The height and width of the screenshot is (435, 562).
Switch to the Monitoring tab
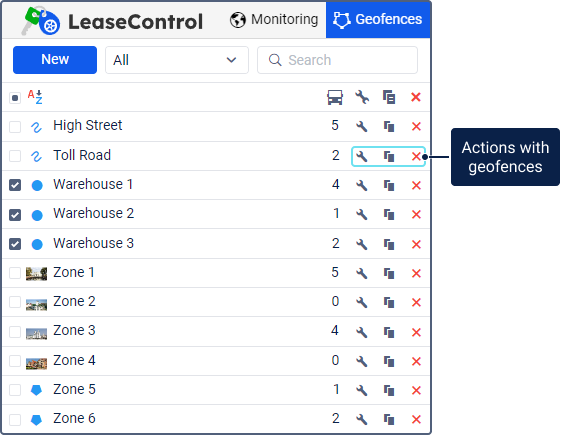[x=274, y=20]
